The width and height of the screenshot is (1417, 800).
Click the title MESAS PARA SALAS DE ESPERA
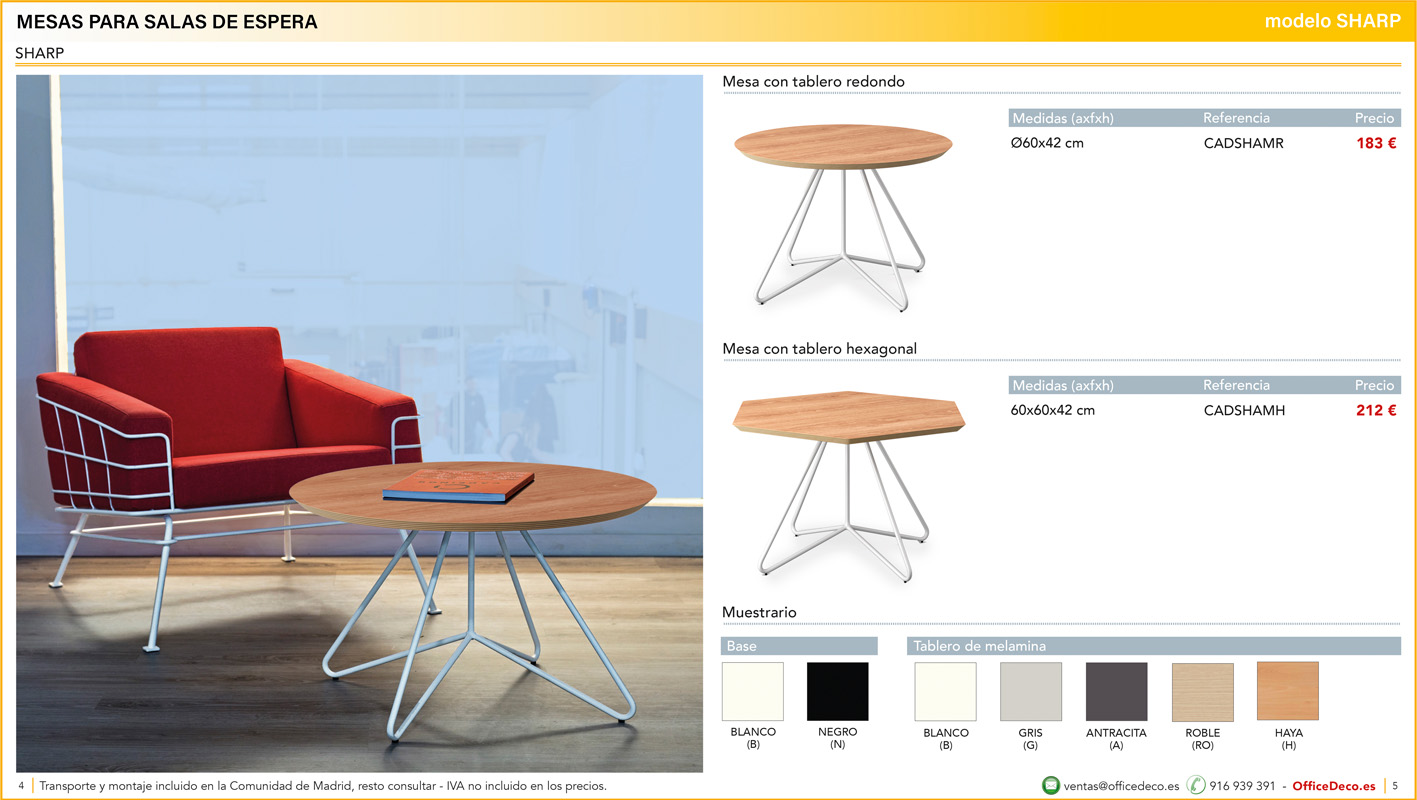167,22
